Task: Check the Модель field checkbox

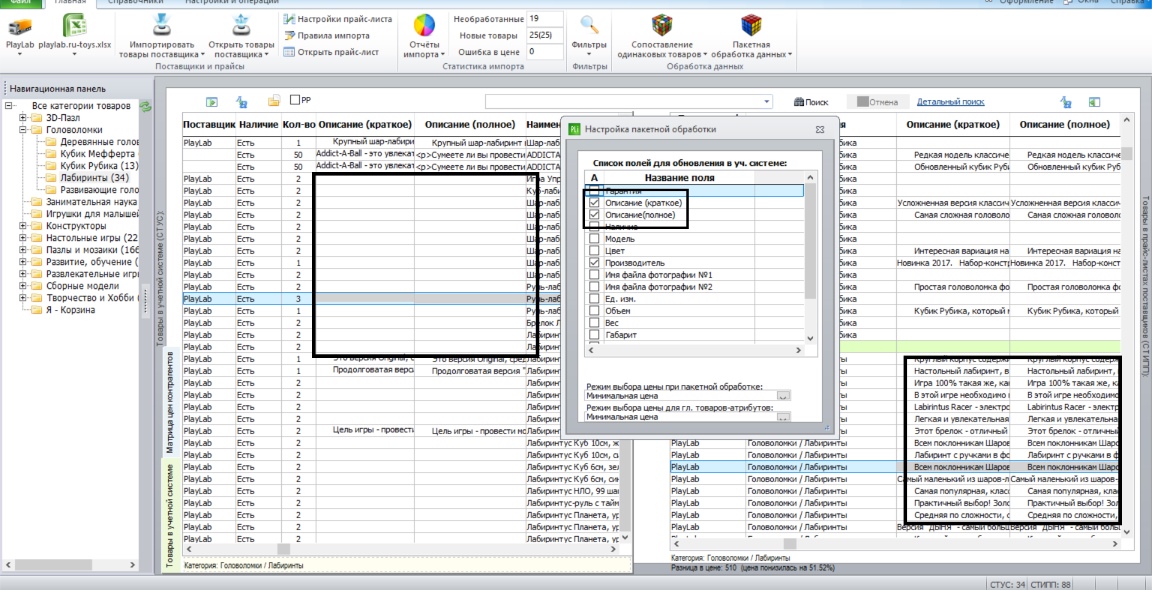Action: click(594, 239)
